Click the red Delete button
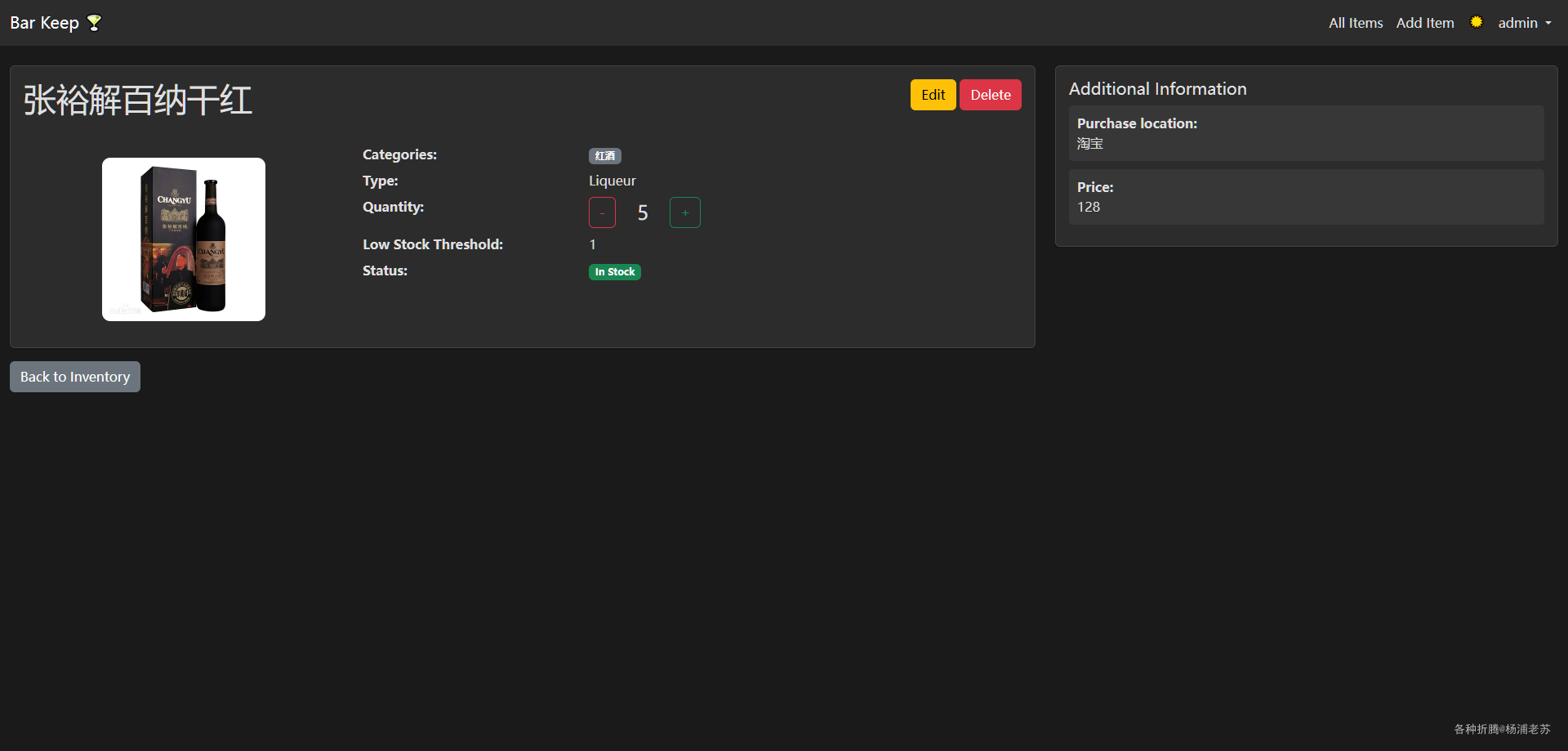This screenshot has width=1568, height=751. (991, 95)
